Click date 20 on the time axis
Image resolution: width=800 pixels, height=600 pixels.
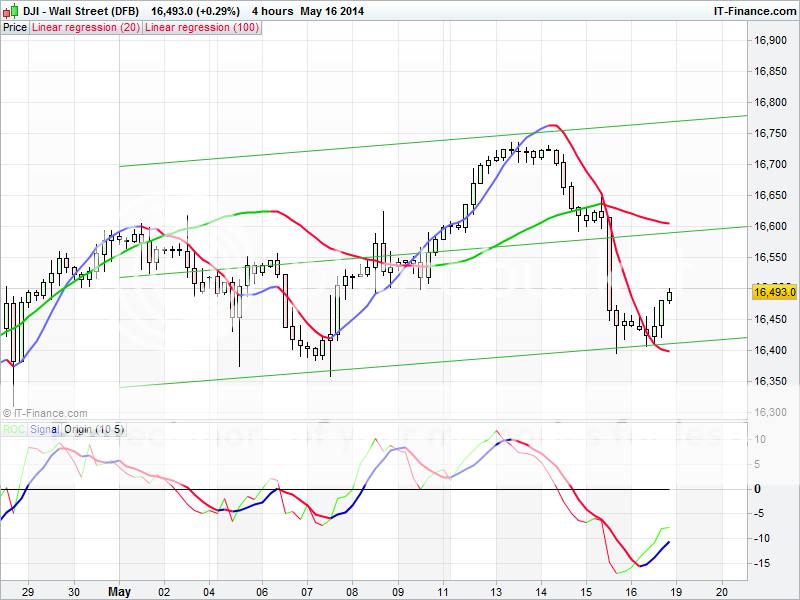tap(723, 590)
